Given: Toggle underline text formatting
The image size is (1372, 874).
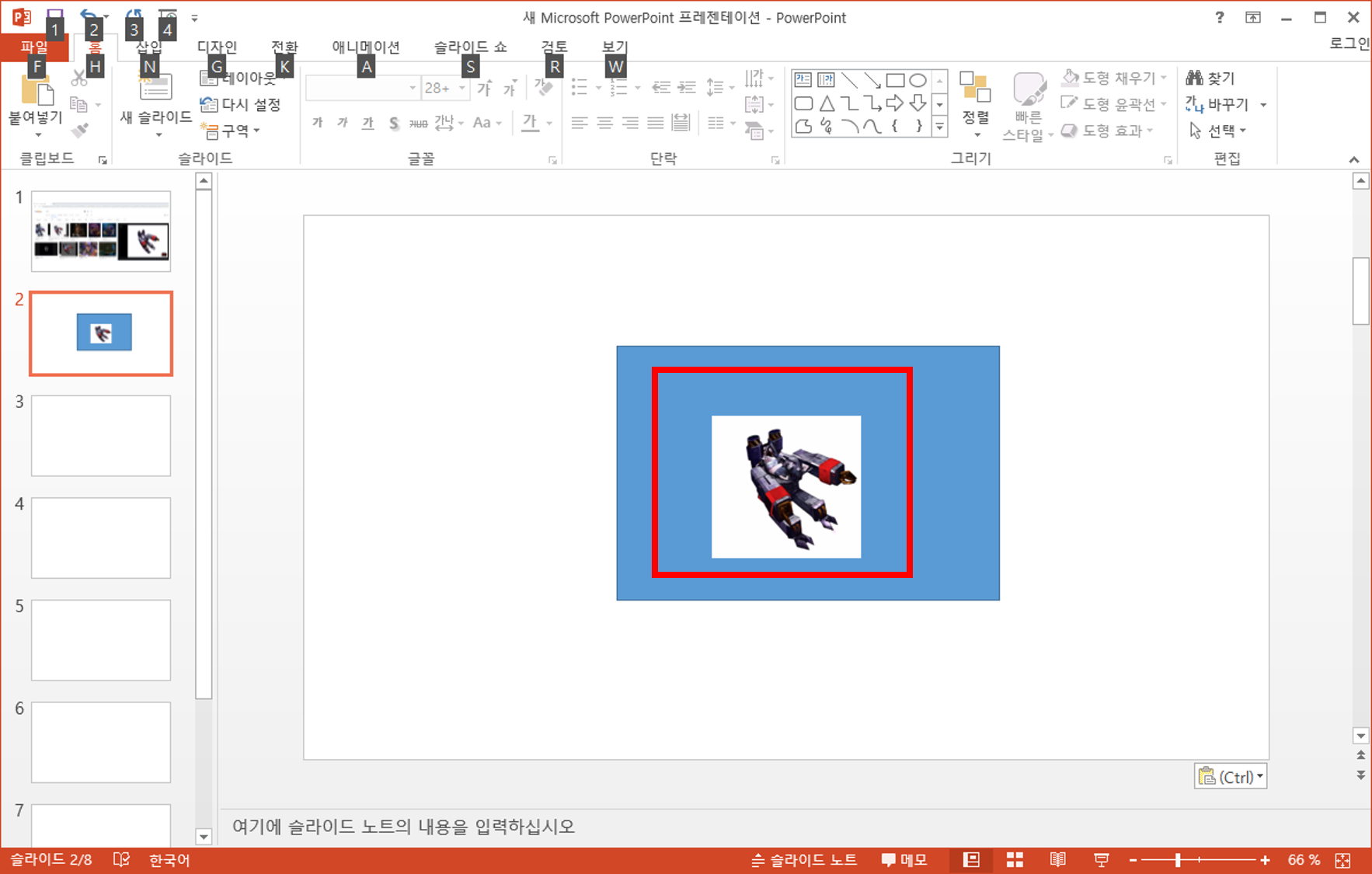Looking at the screenshot, I should 368,123.
